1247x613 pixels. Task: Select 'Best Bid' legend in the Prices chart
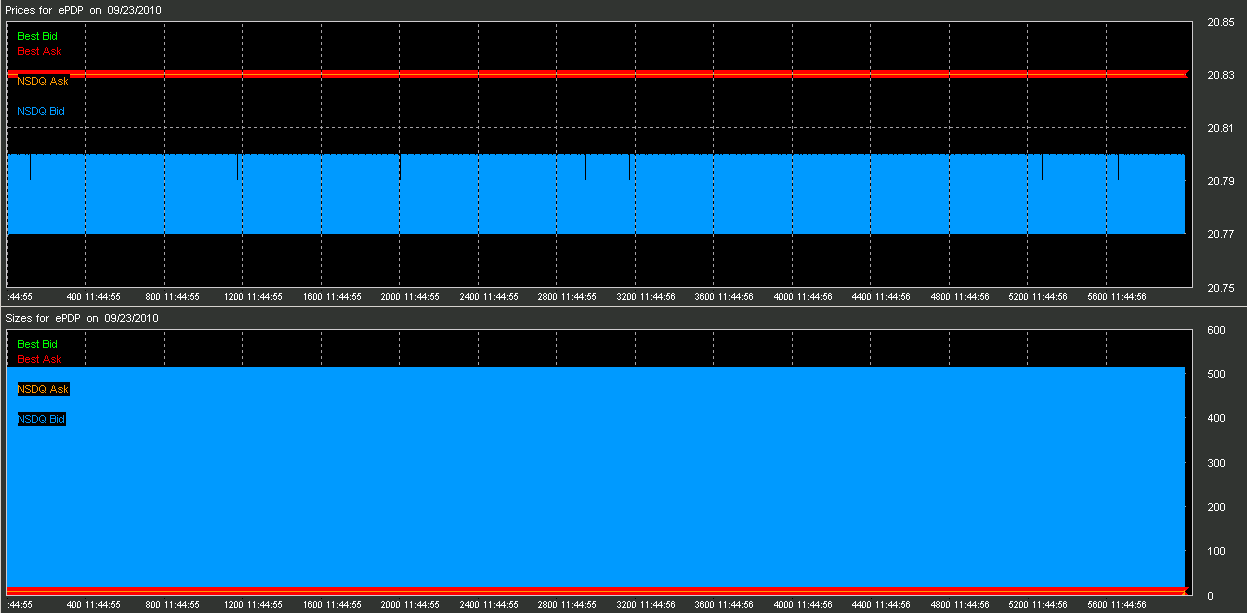pos(38,36)
